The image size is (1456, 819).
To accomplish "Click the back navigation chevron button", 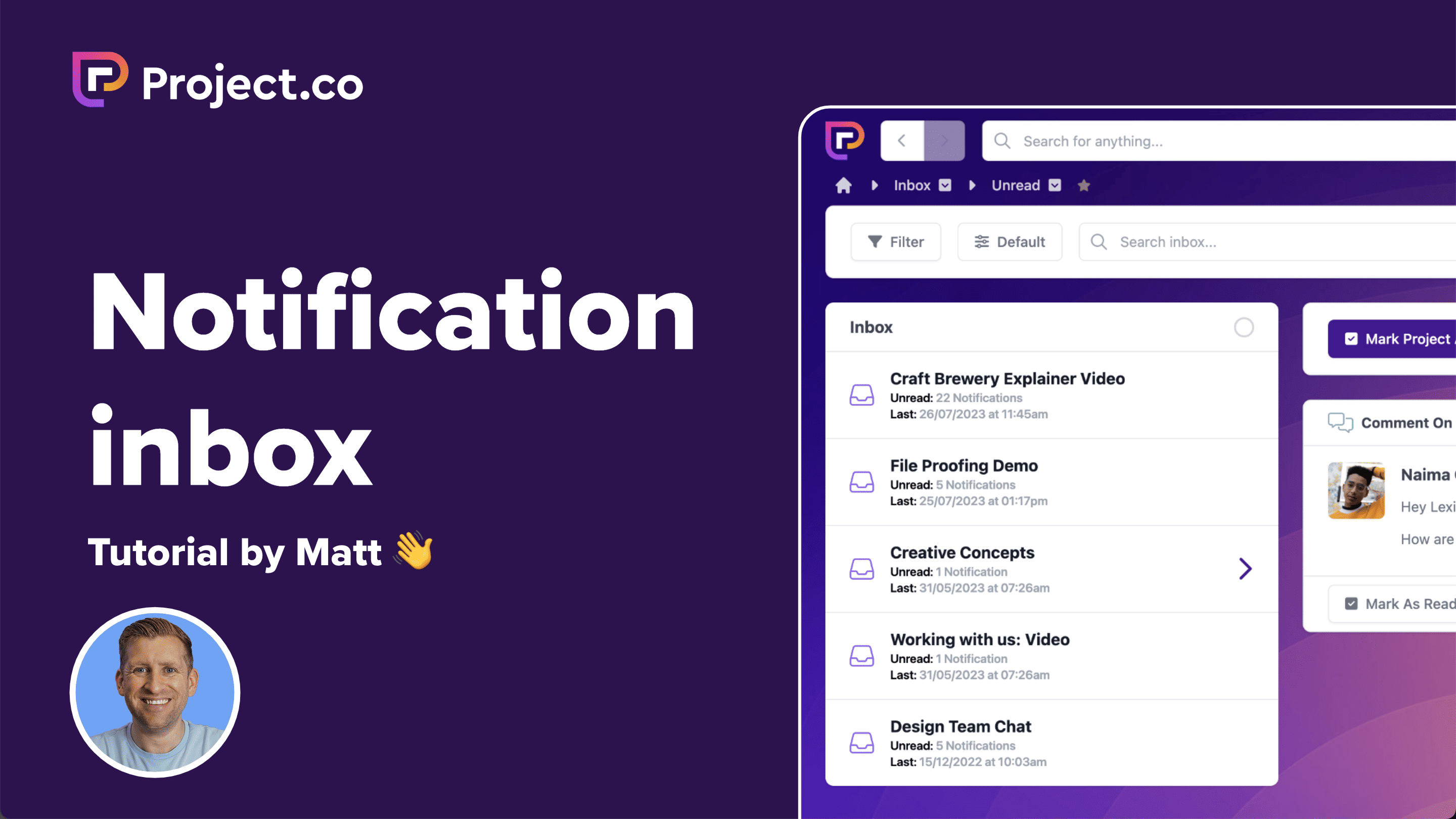I will 902,140.
